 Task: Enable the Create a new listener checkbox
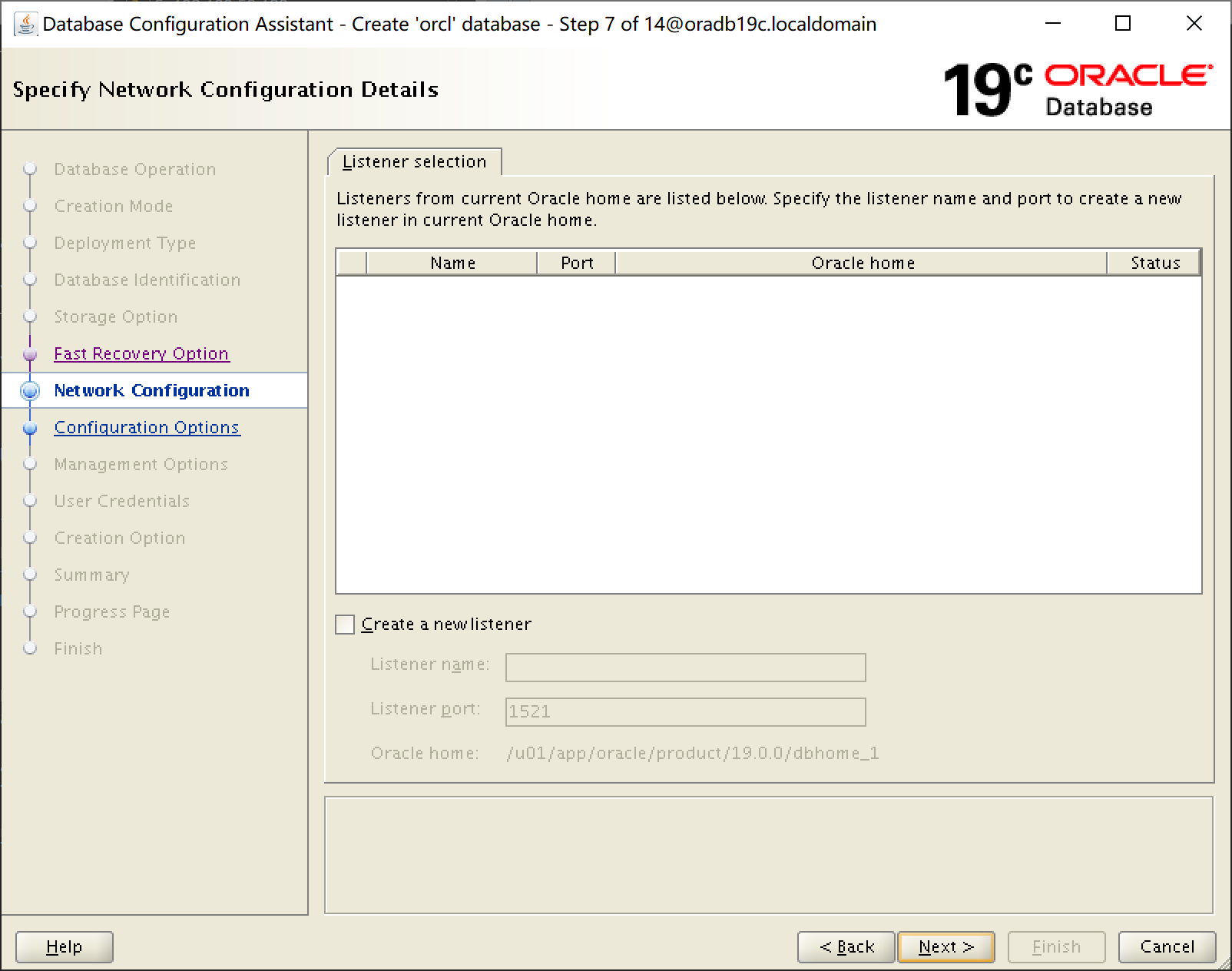click(x=346, y=625)
